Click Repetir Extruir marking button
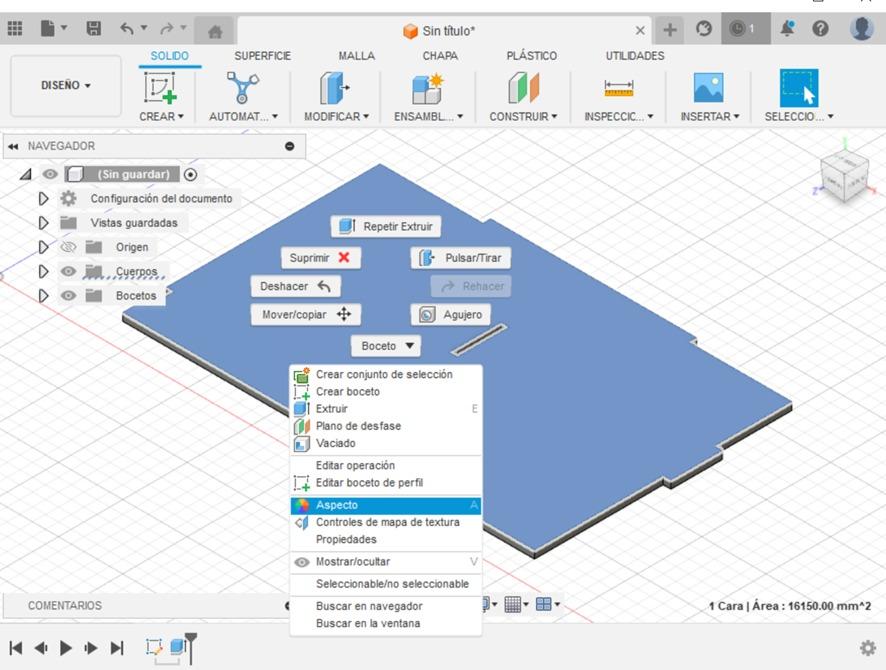The image size is (886, 670). pos(386,227)
